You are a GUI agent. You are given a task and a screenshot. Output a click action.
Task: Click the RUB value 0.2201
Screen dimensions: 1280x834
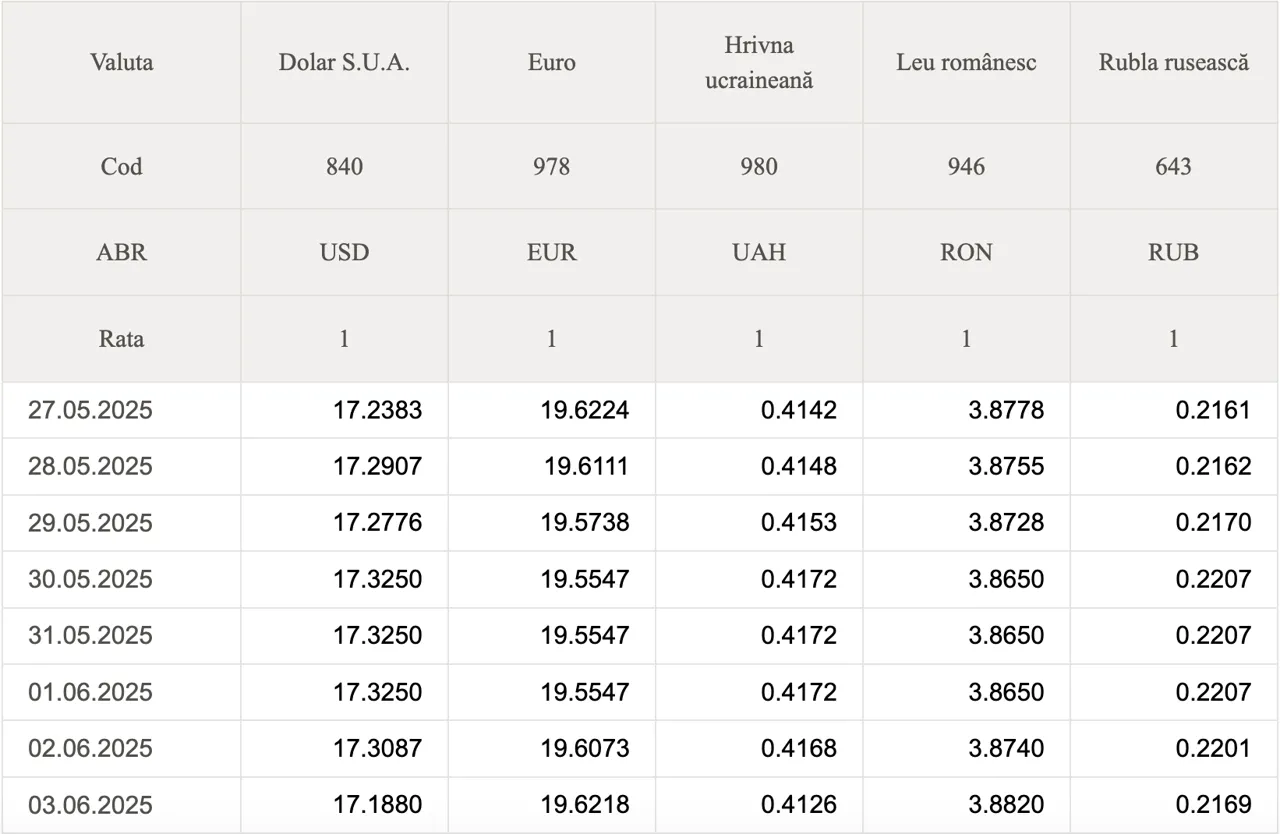coord(1213,748)
